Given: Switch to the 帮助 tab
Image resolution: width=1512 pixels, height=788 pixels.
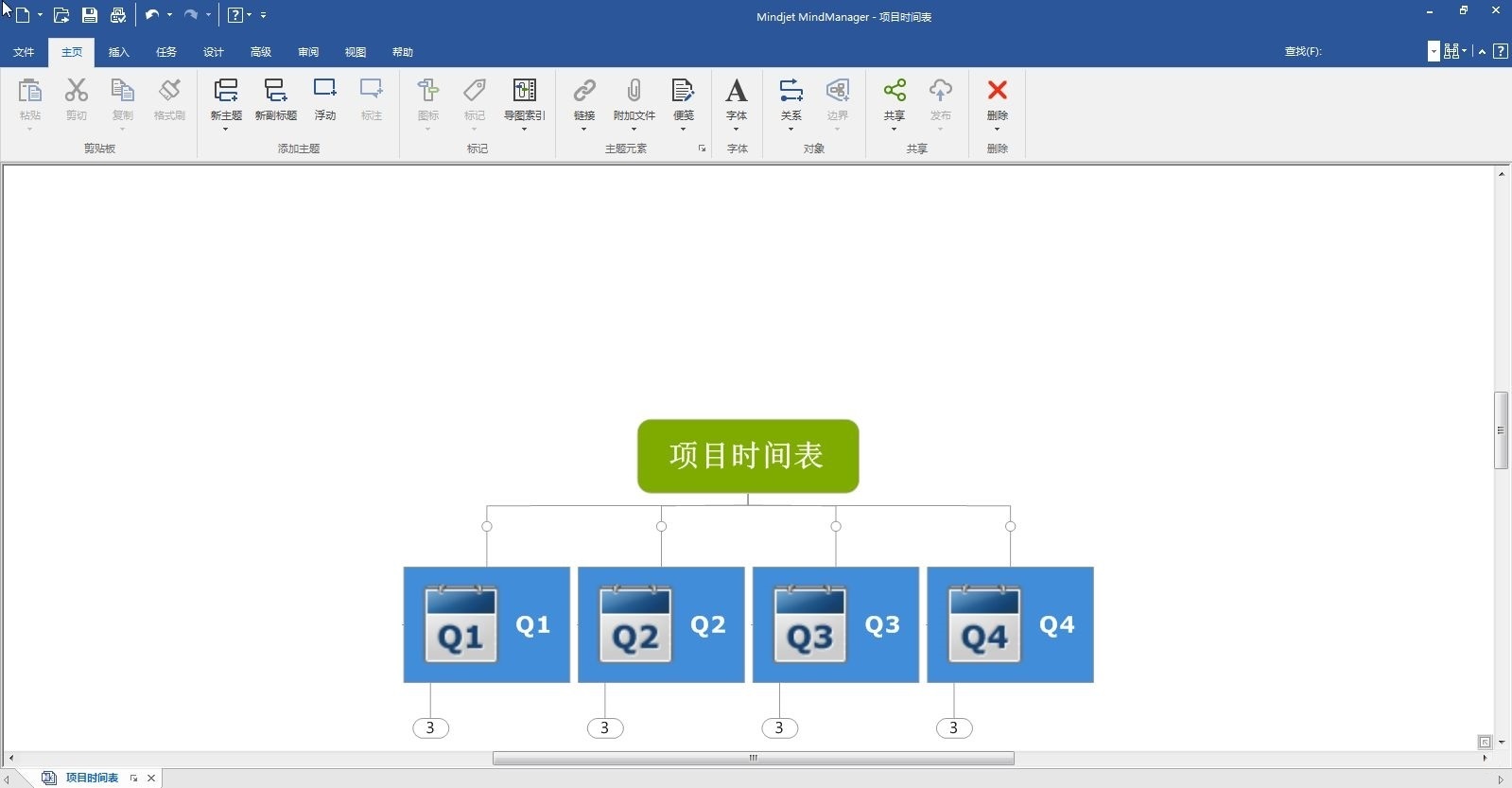Looking at the screenshot, I should pyautogui.click(x=403, y=52).
